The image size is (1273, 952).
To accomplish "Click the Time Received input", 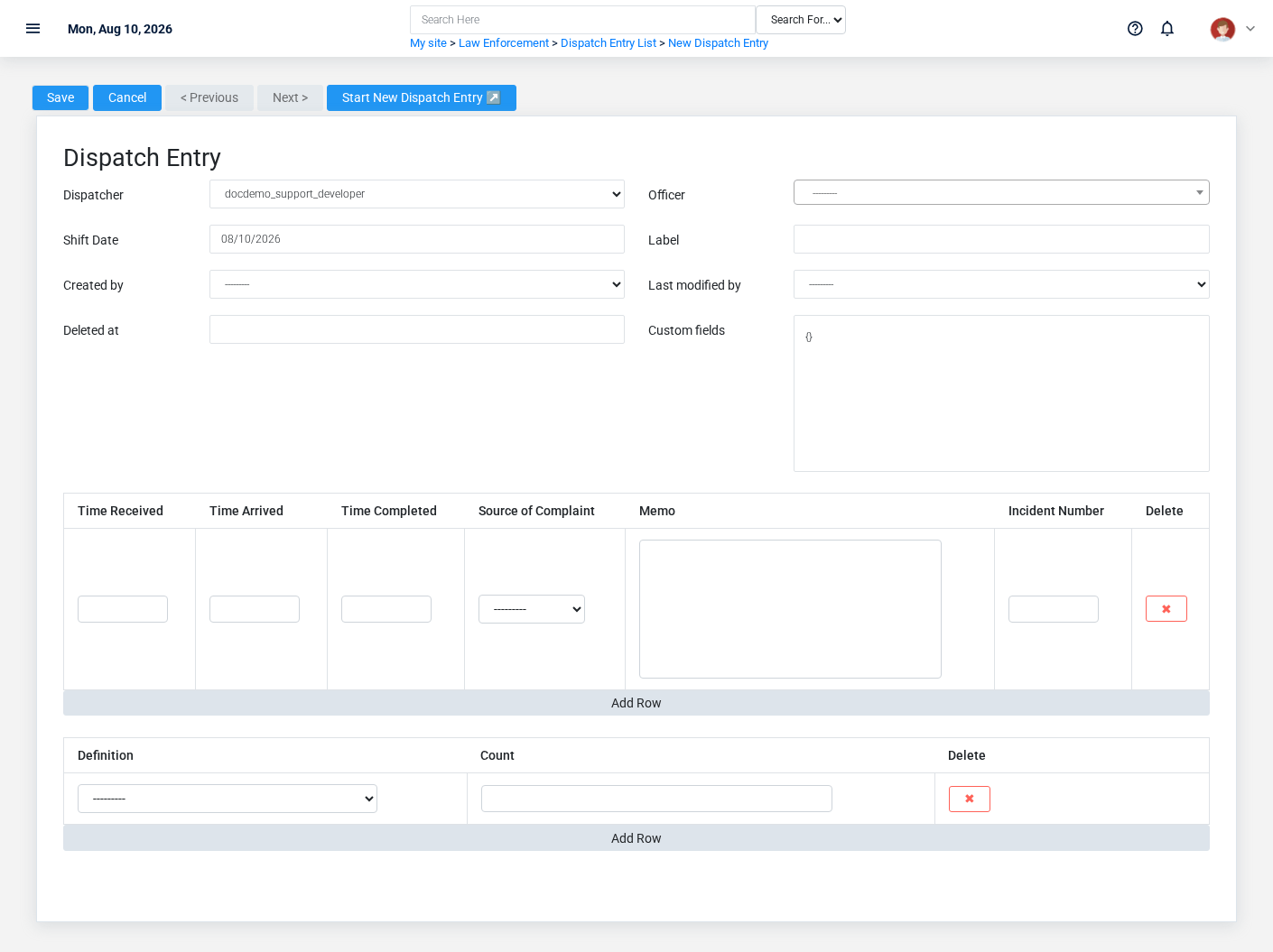I will click(x=123, y=609).
